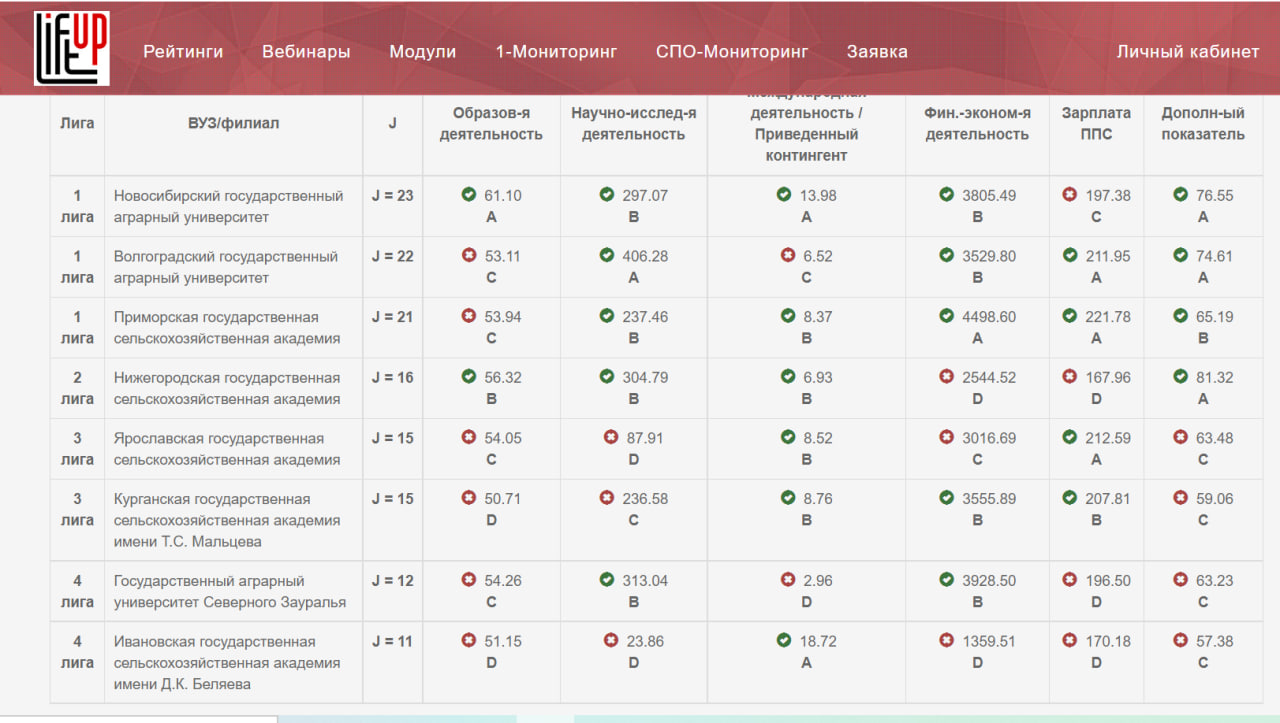Open the Рейтинги menu item
This screenshot has height=723, width=1280.
click(x=183, y=52)
